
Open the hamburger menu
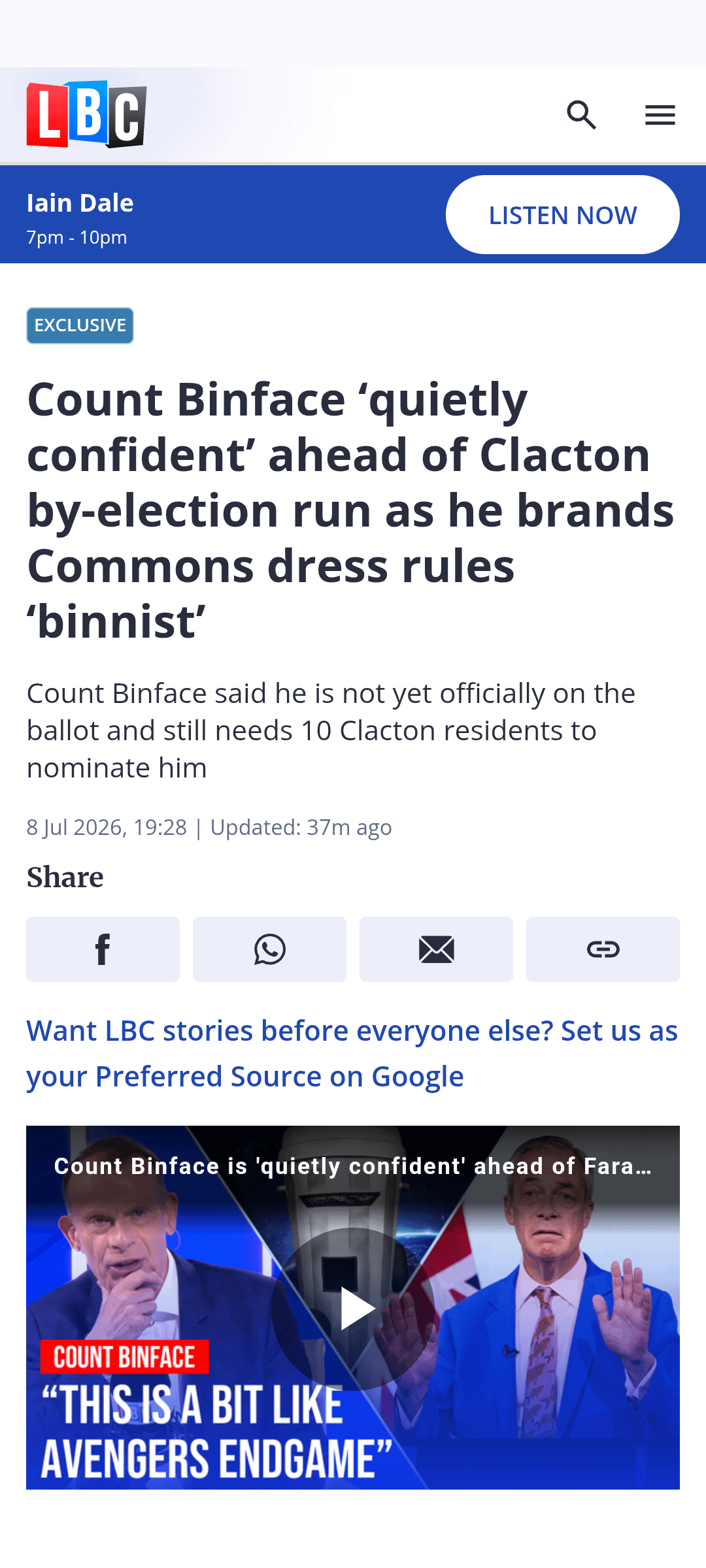click(x=660, y=115)
